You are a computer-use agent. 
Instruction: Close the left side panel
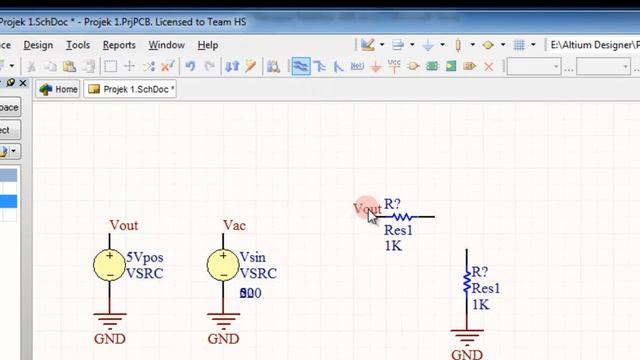tap(23, 83)
